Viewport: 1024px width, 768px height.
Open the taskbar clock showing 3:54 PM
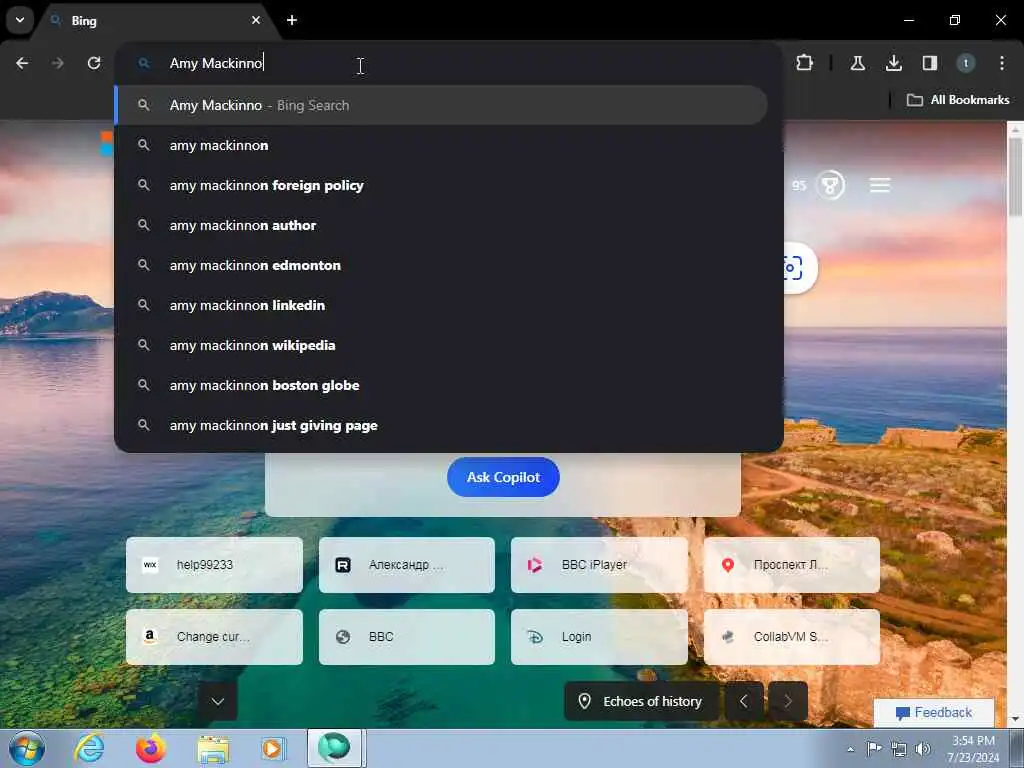click(973, 749)
